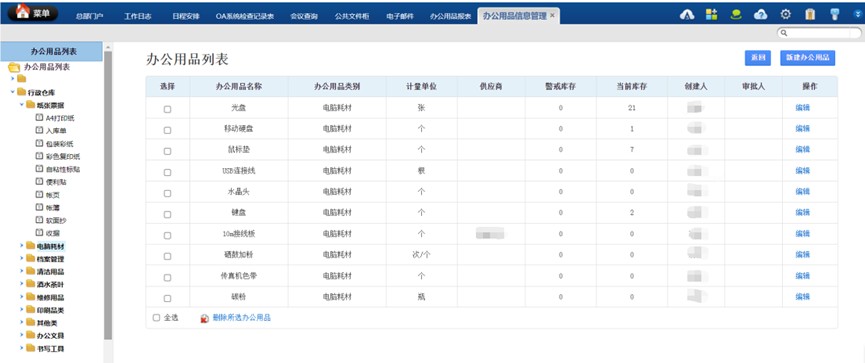Click the document icon beside A4打印纸
The height and width of the screenshot is (363, 865).
pyautogui.click(x=39, y=118)
